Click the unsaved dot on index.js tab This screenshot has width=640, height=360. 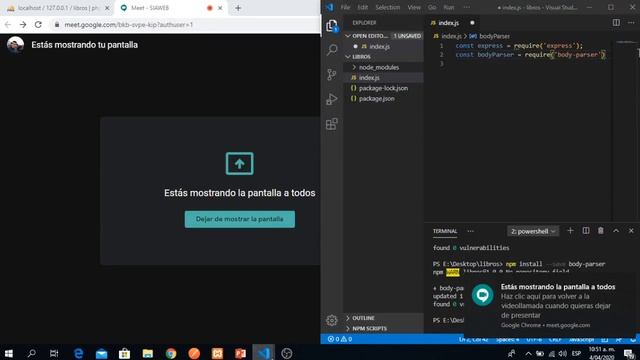[x=472, y=23]
